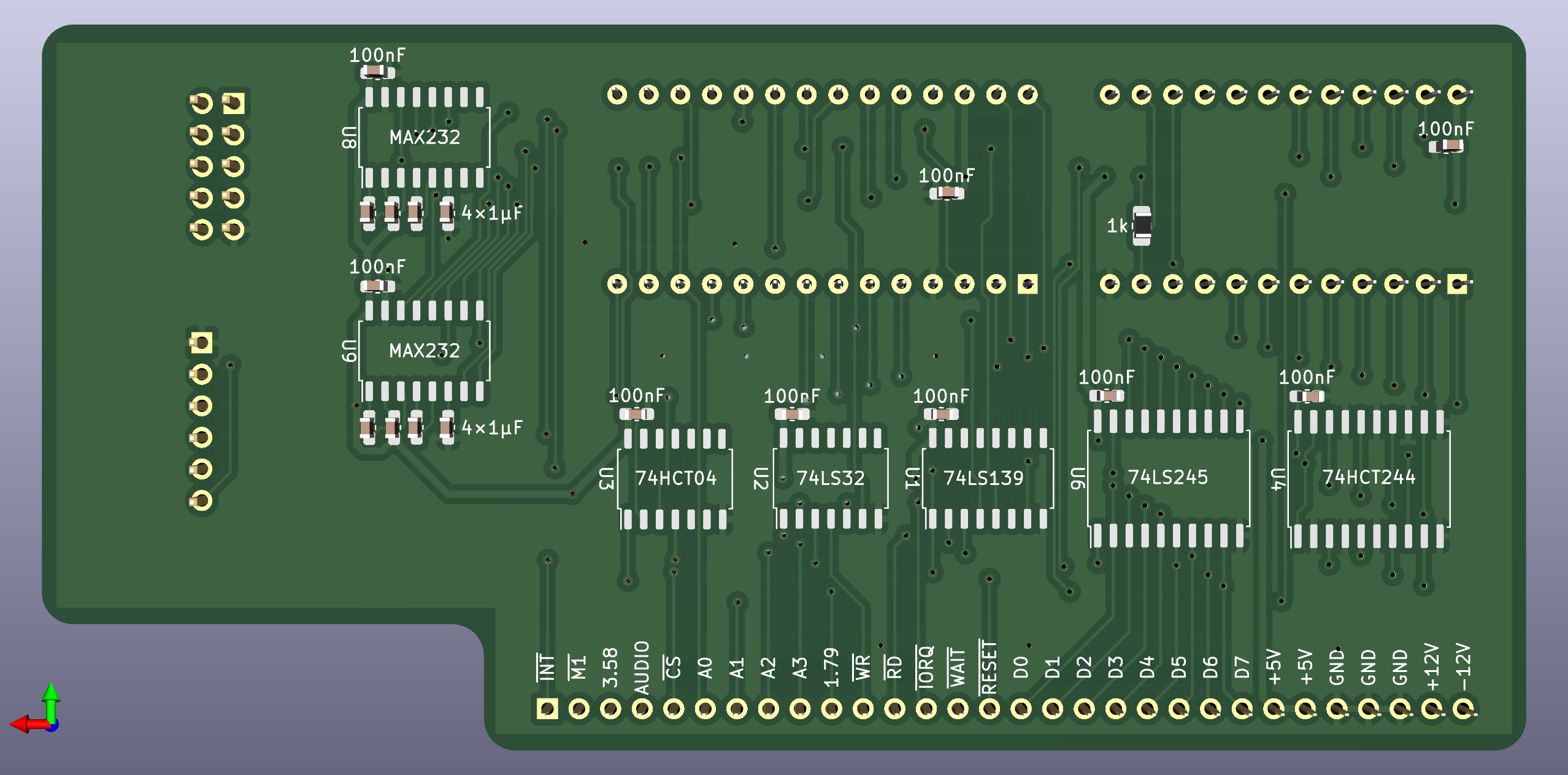Screen dimensions: 1568x775
Task: Click the square pad of the 2x5 header
Action: tap(233, 103)
